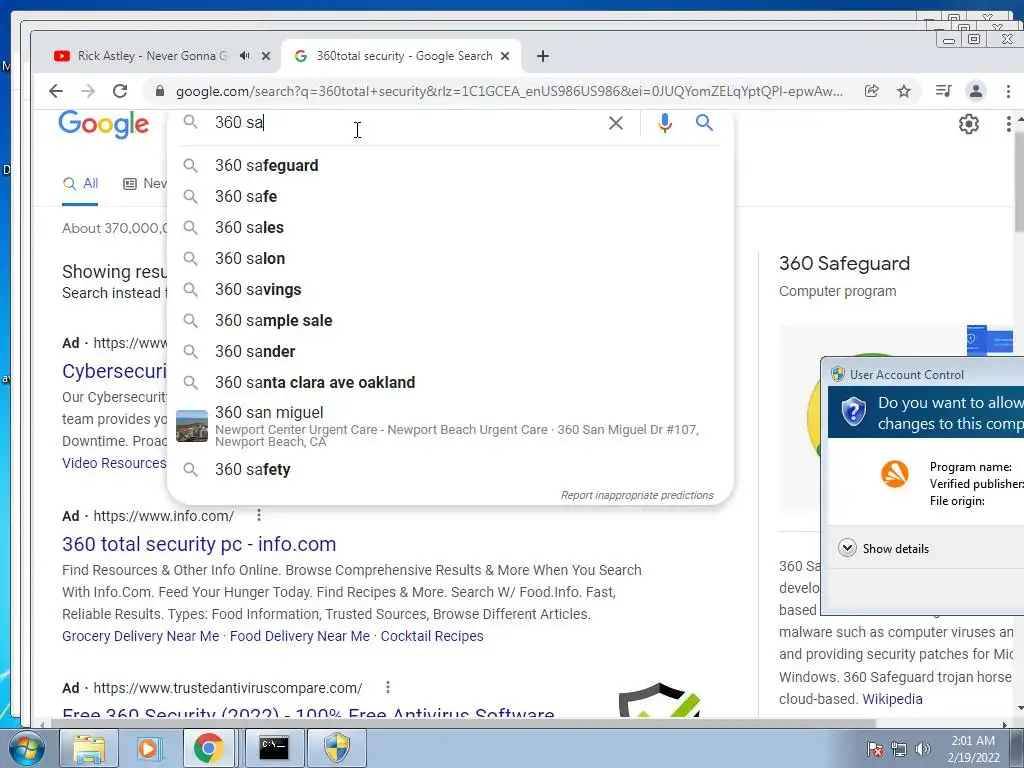
Task: Click the '360 Safeguard' knowledge panel title
Action: pyautogui.click(x=844, y=263)
